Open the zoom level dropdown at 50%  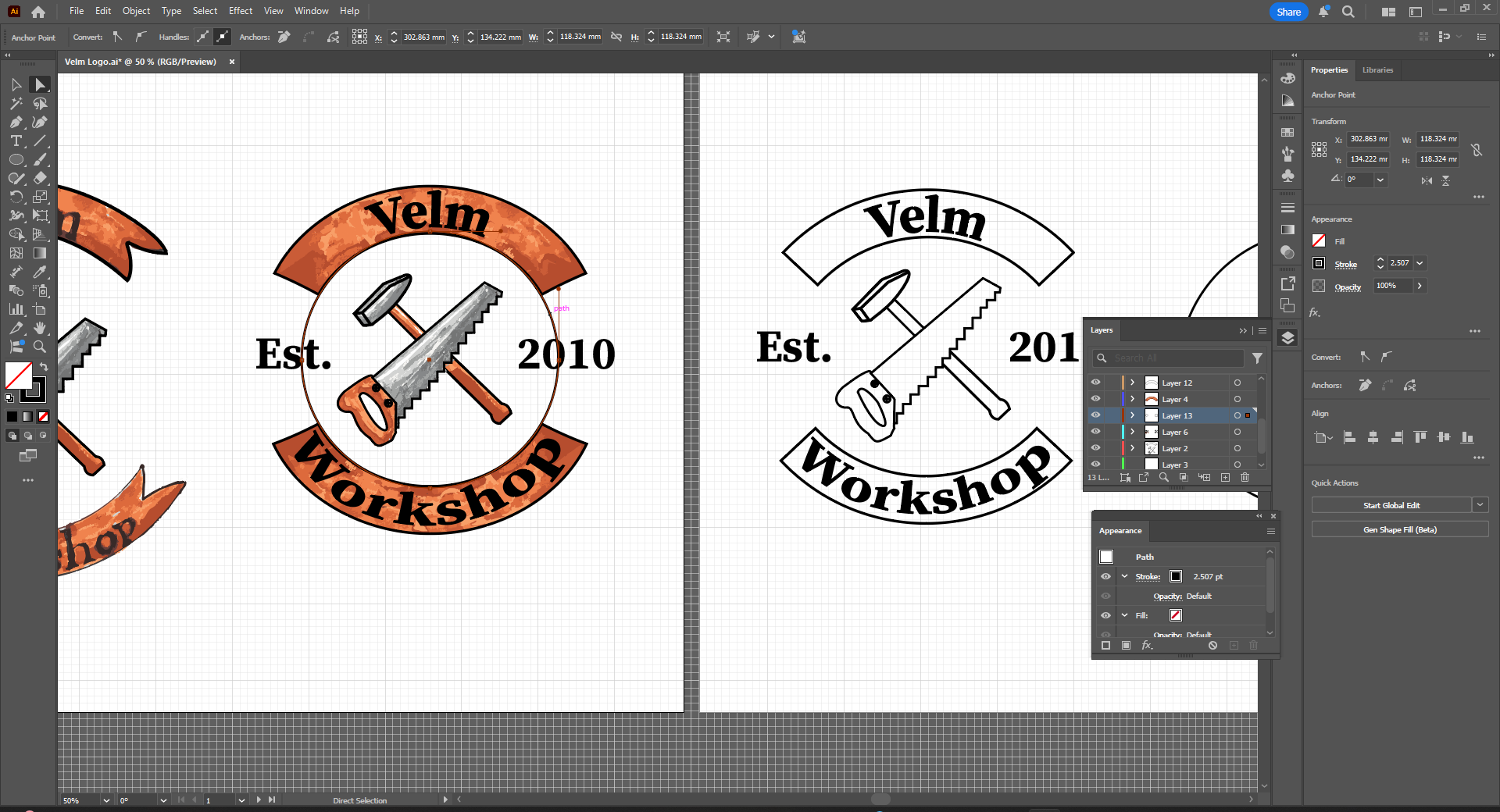106,800
